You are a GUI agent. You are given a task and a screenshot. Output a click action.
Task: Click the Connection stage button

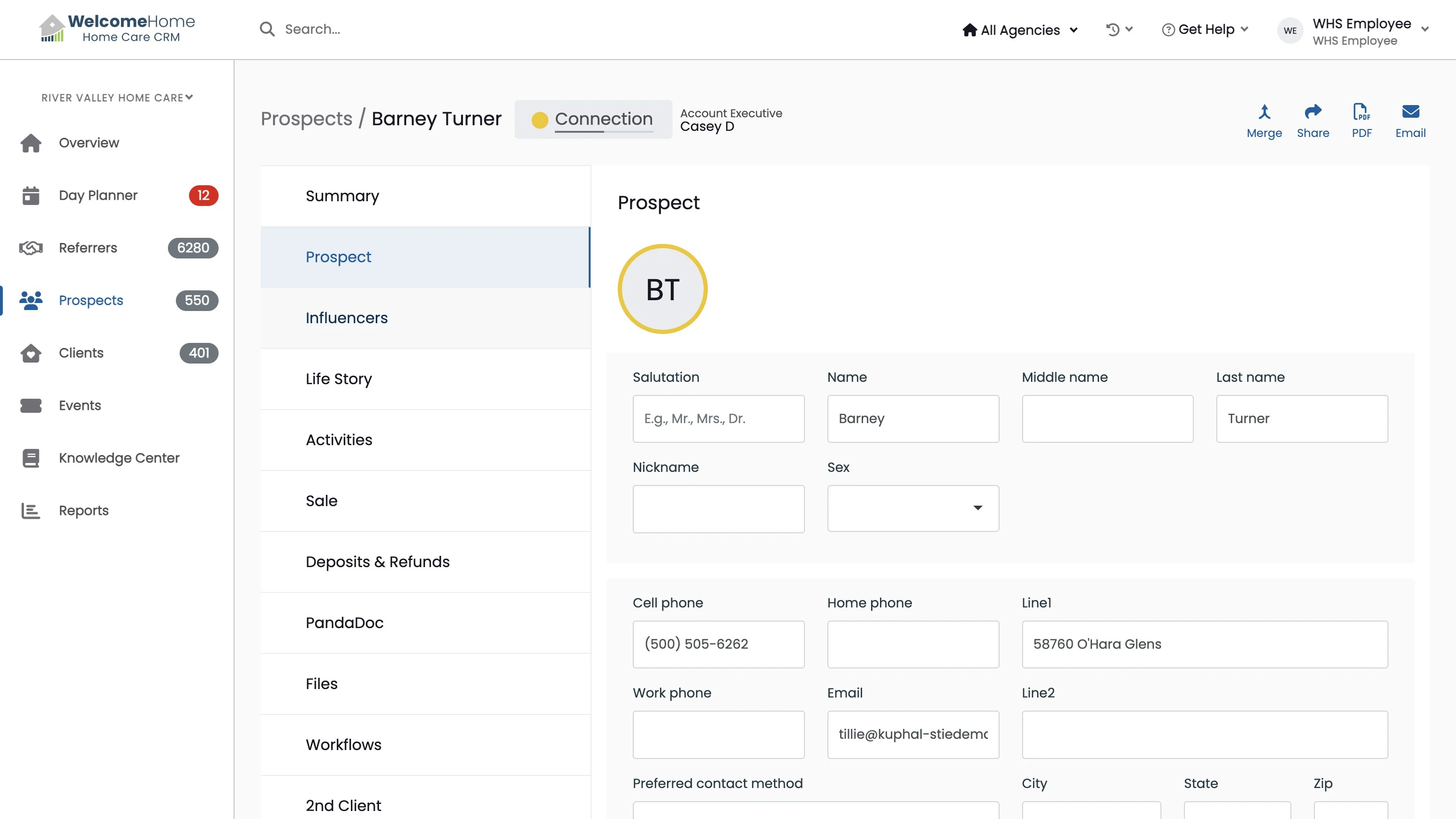(593, 119)
